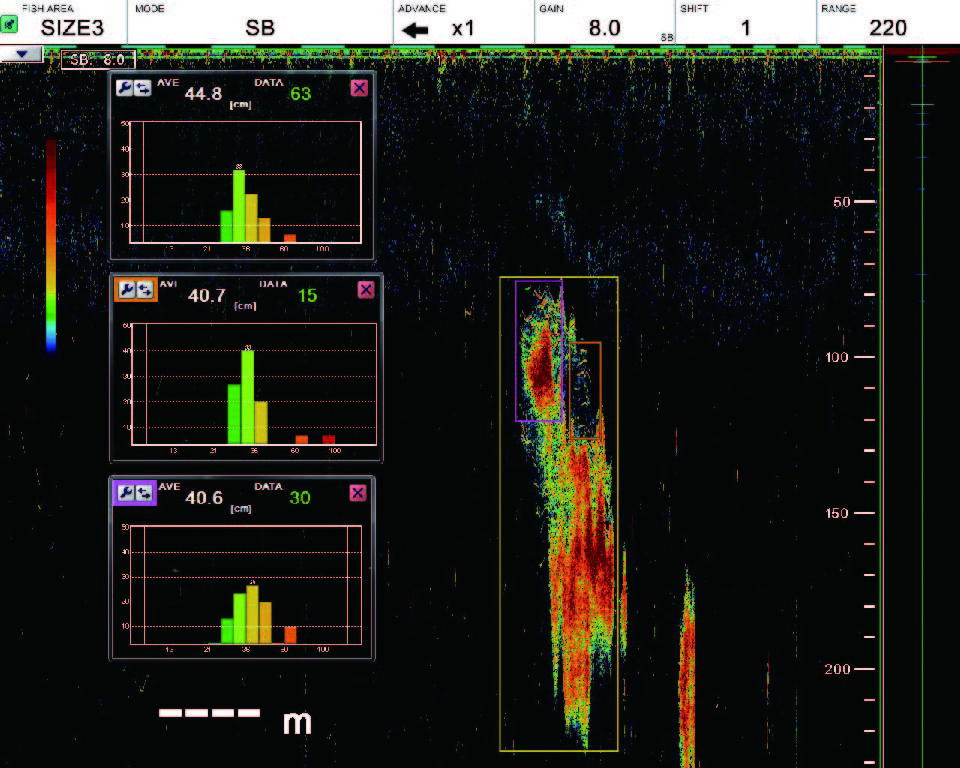This screenshot has width=960, height=768.
Task: Click the DATA count 15
Action: 307,296
